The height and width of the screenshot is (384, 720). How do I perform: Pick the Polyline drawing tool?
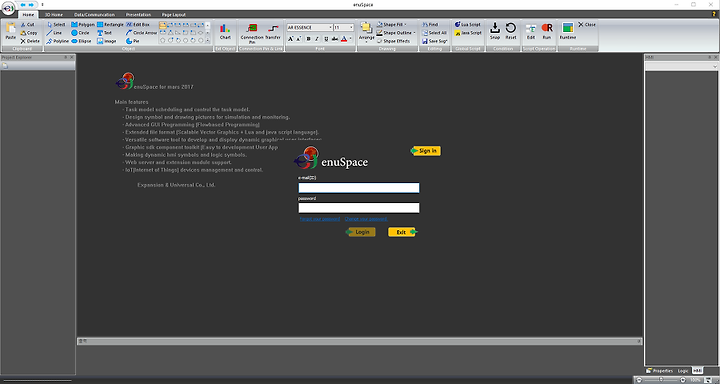click(57, 41)
